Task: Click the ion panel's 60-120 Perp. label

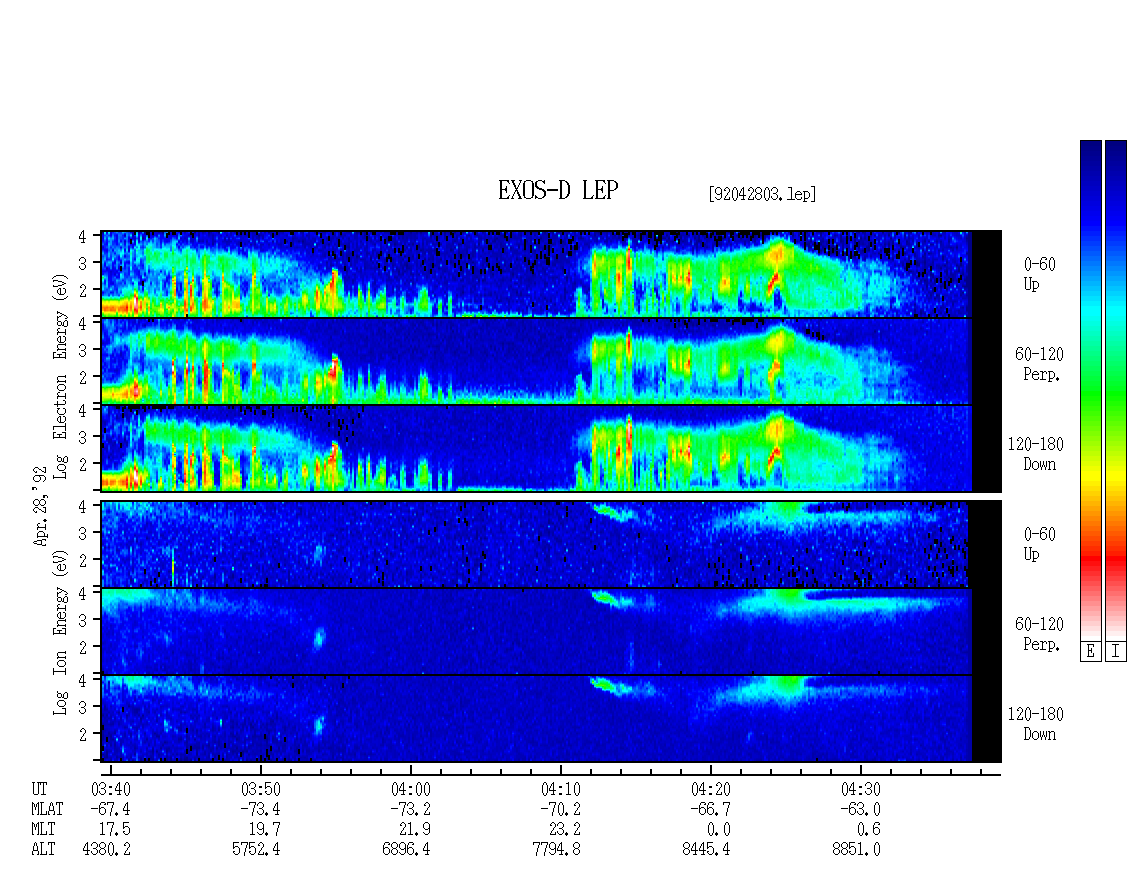Action: 1039,634
